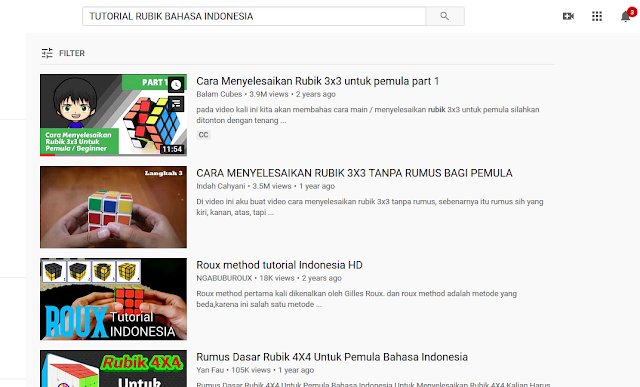
Task: Click the 11:54 duration badge
Action: [172, 149]
